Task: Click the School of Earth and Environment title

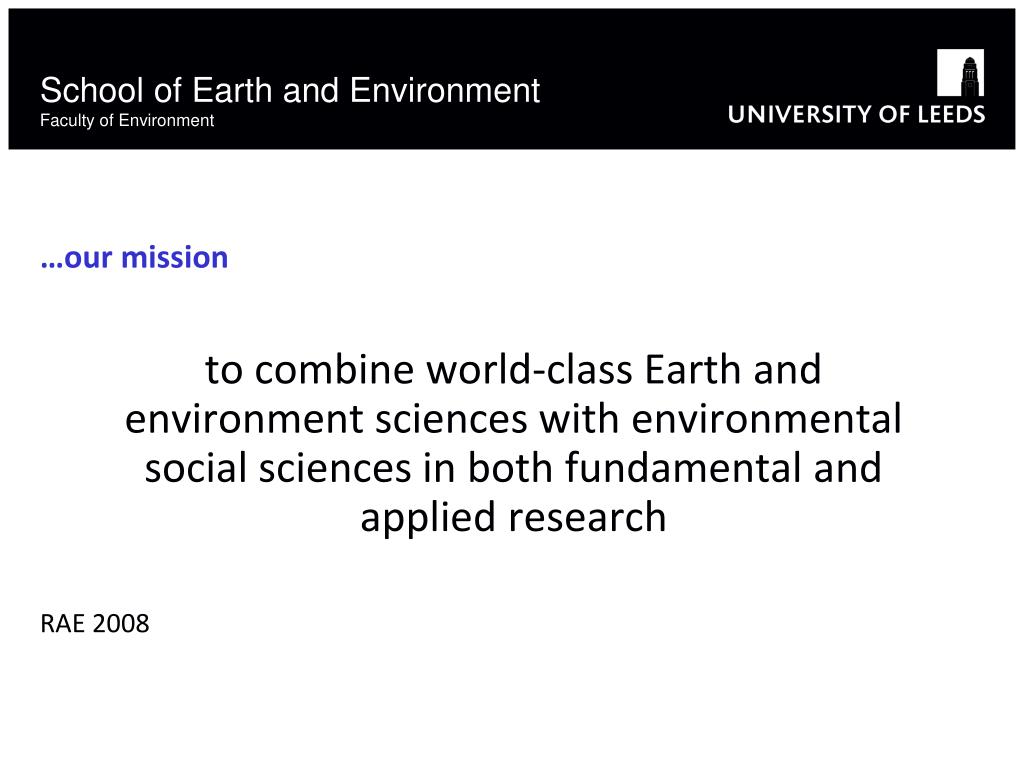Action: (x=290, y=90)
